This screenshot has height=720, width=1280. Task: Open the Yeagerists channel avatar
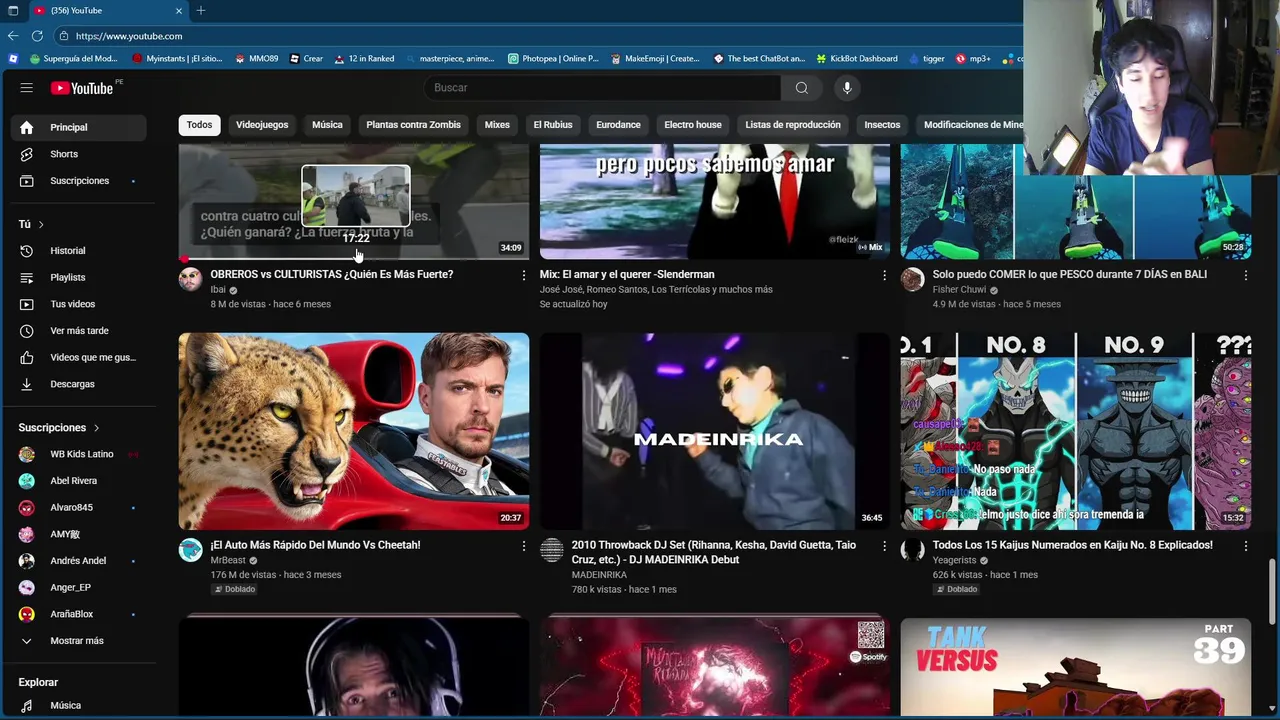[912, 550]
